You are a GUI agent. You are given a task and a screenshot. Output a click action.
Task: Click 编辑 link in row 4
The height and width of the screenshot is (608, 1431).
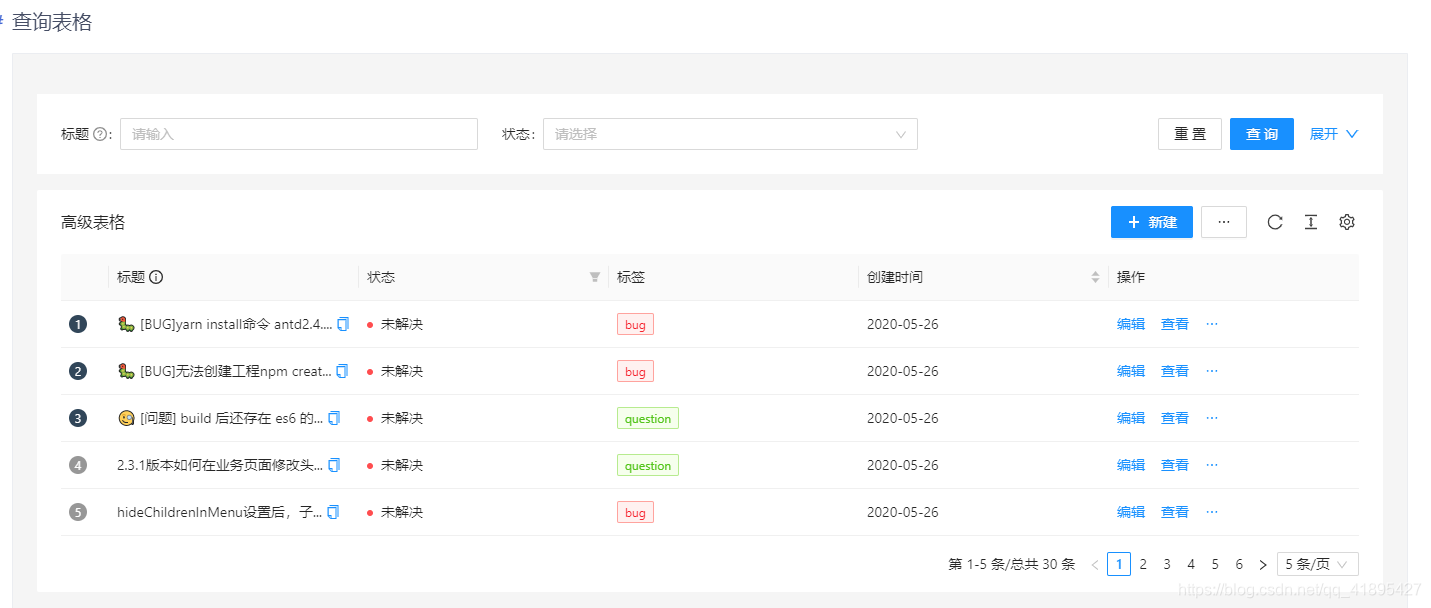coord(1131,465)
